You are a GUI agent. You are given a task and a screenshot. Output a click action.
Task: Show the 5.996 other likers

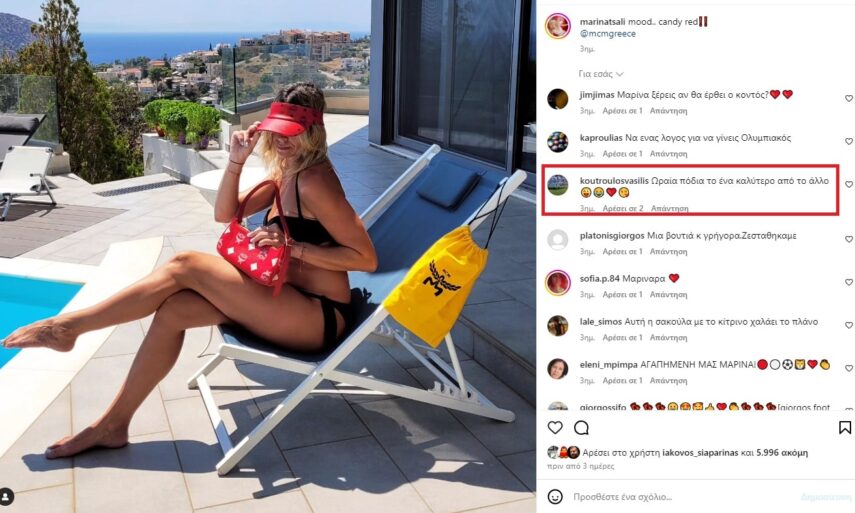coord(782,452)
